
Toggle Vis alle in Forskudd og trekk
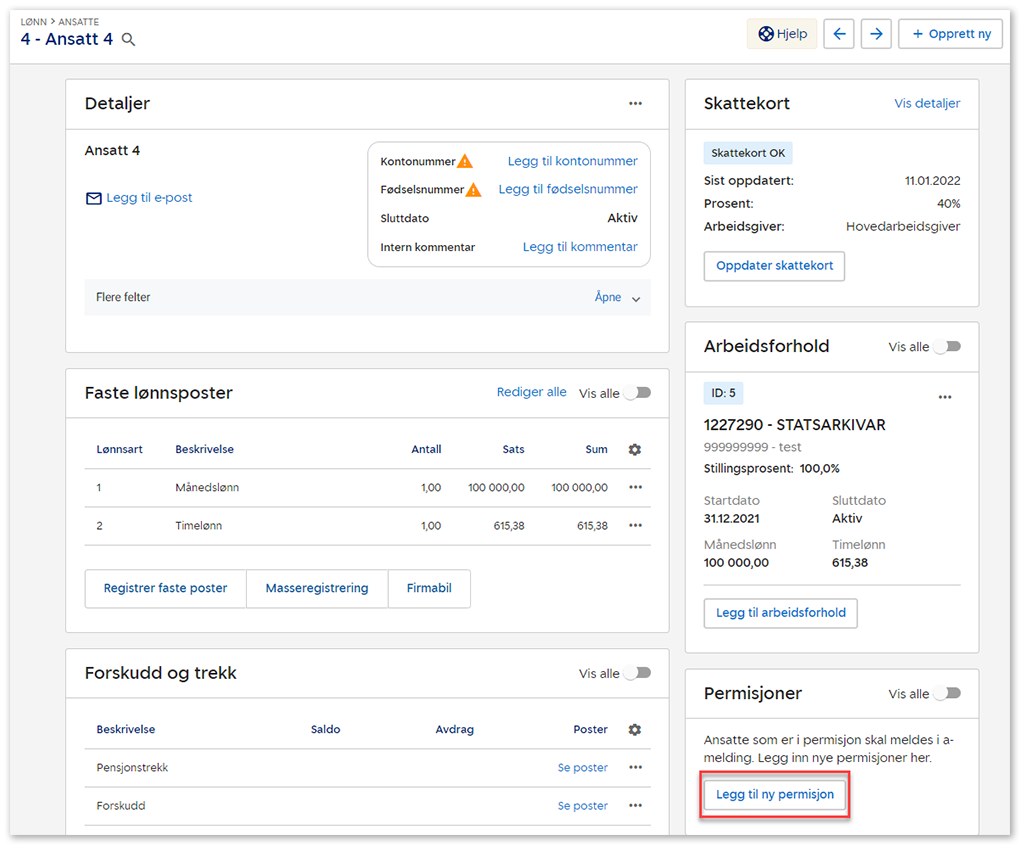pos(637,674)
